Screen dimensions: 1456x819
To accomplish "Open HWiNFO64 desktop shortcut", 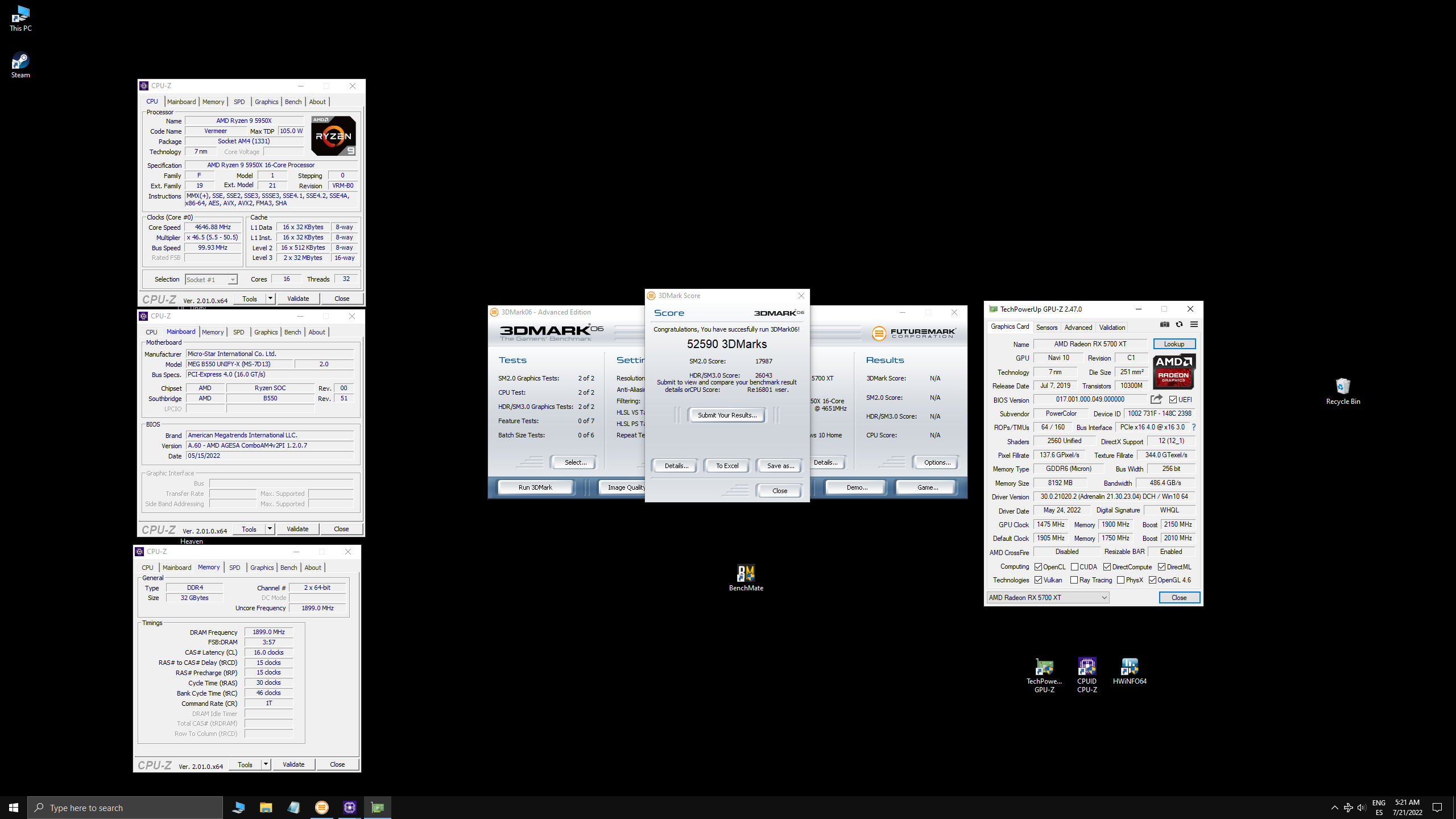I will (1130, 671).
